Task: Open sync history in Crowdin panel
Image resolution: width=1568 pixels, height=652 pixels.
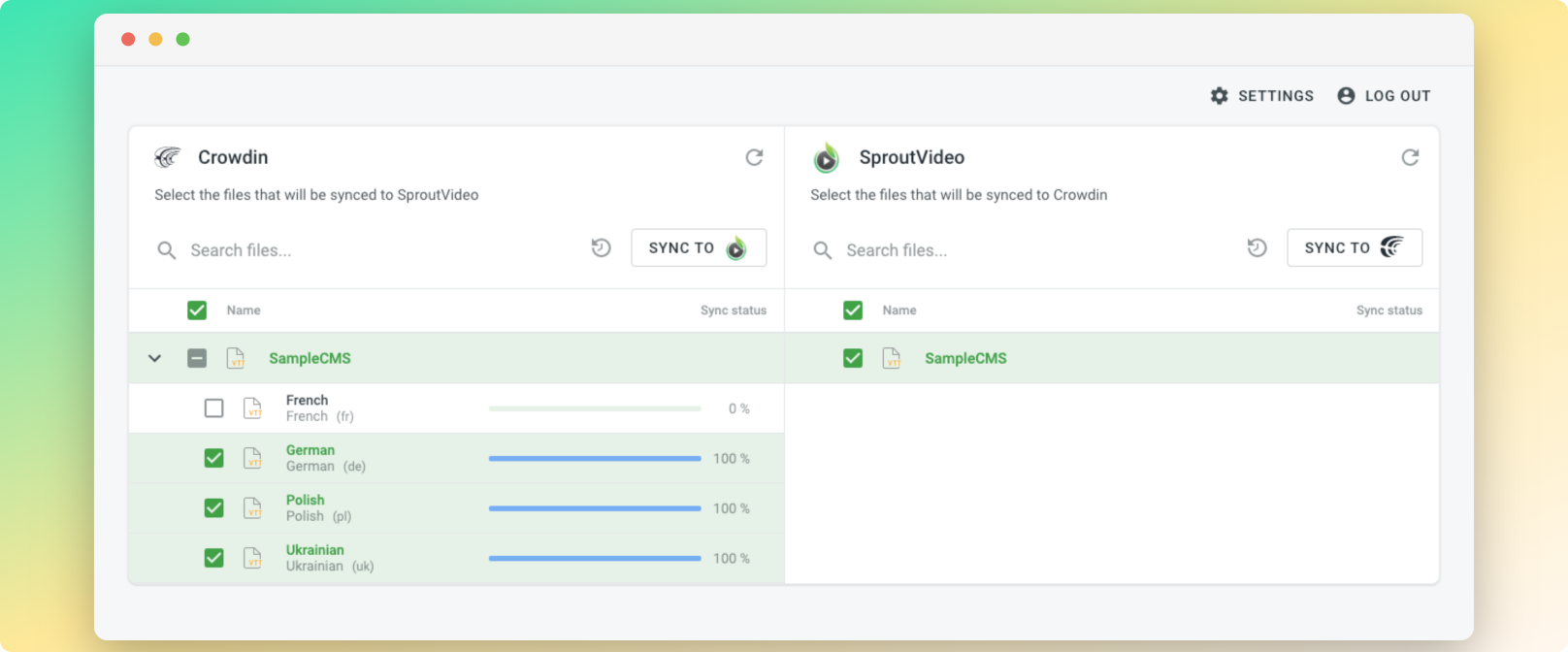Action: (x=602, y=247)
